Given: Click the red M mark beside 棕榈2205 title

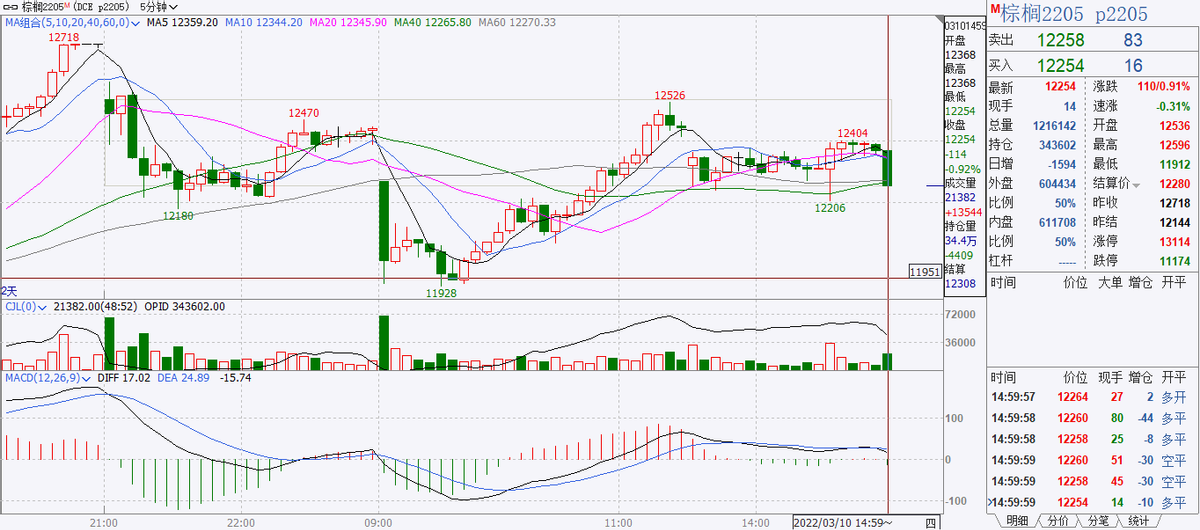Looking at the screenshot, I should coord(996,10).
